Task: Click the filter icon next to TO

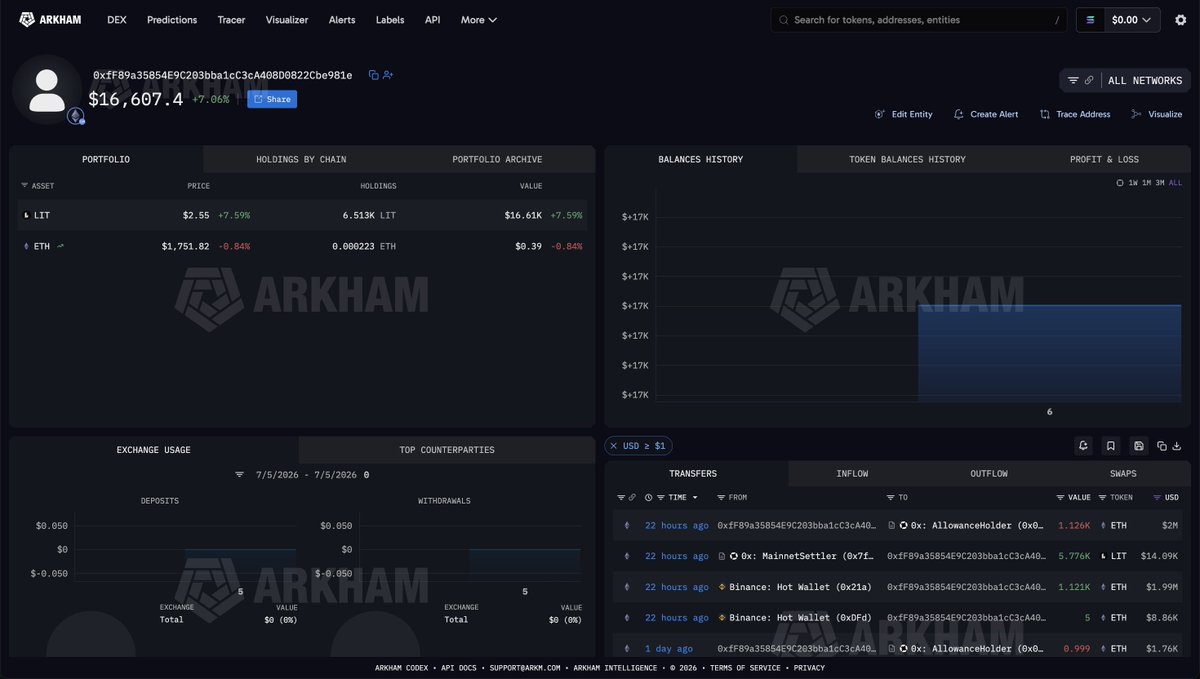Action: coord(891,497)
